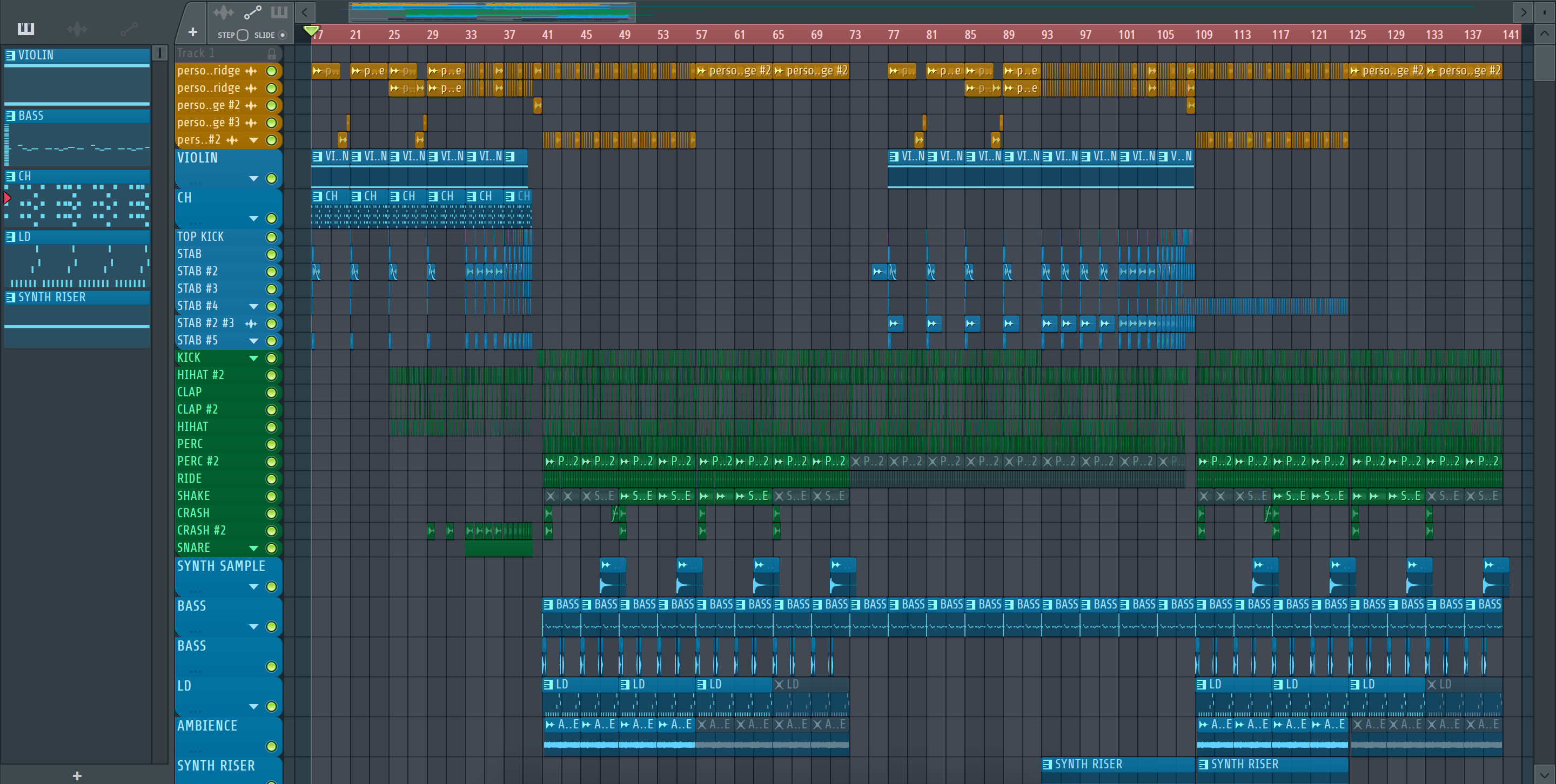1556x784 pixels.
Task: Click the BASS pattern icon in picker
Action: click(x=10, y=116)
